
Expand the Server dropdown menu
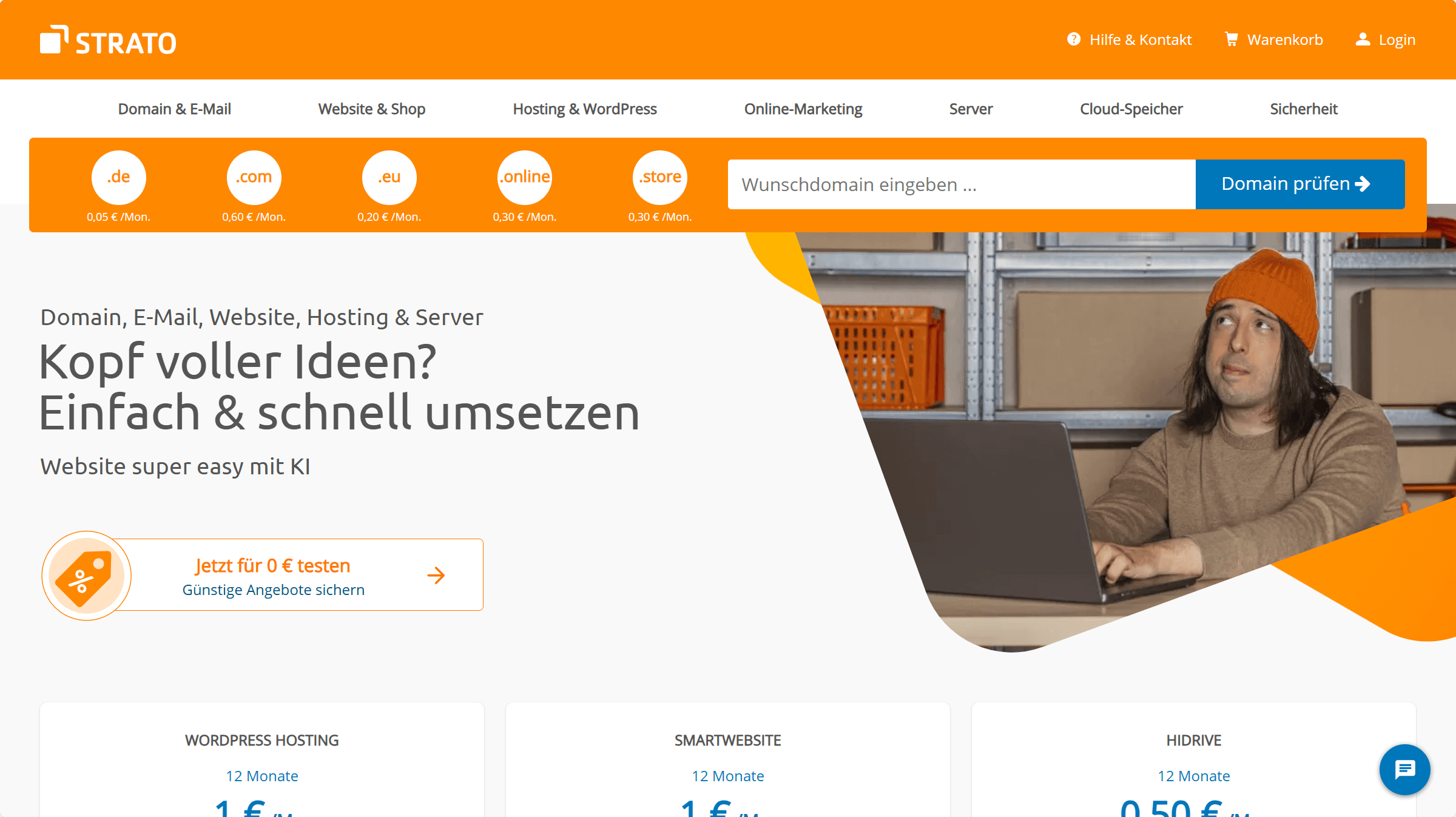(970, 109)
